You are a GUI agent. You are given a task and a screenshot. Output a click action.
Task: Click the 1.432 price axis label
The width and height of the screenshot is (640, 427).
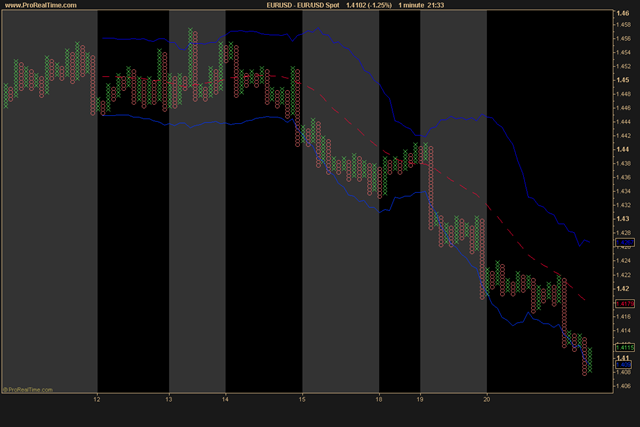[x=624, y=205]
